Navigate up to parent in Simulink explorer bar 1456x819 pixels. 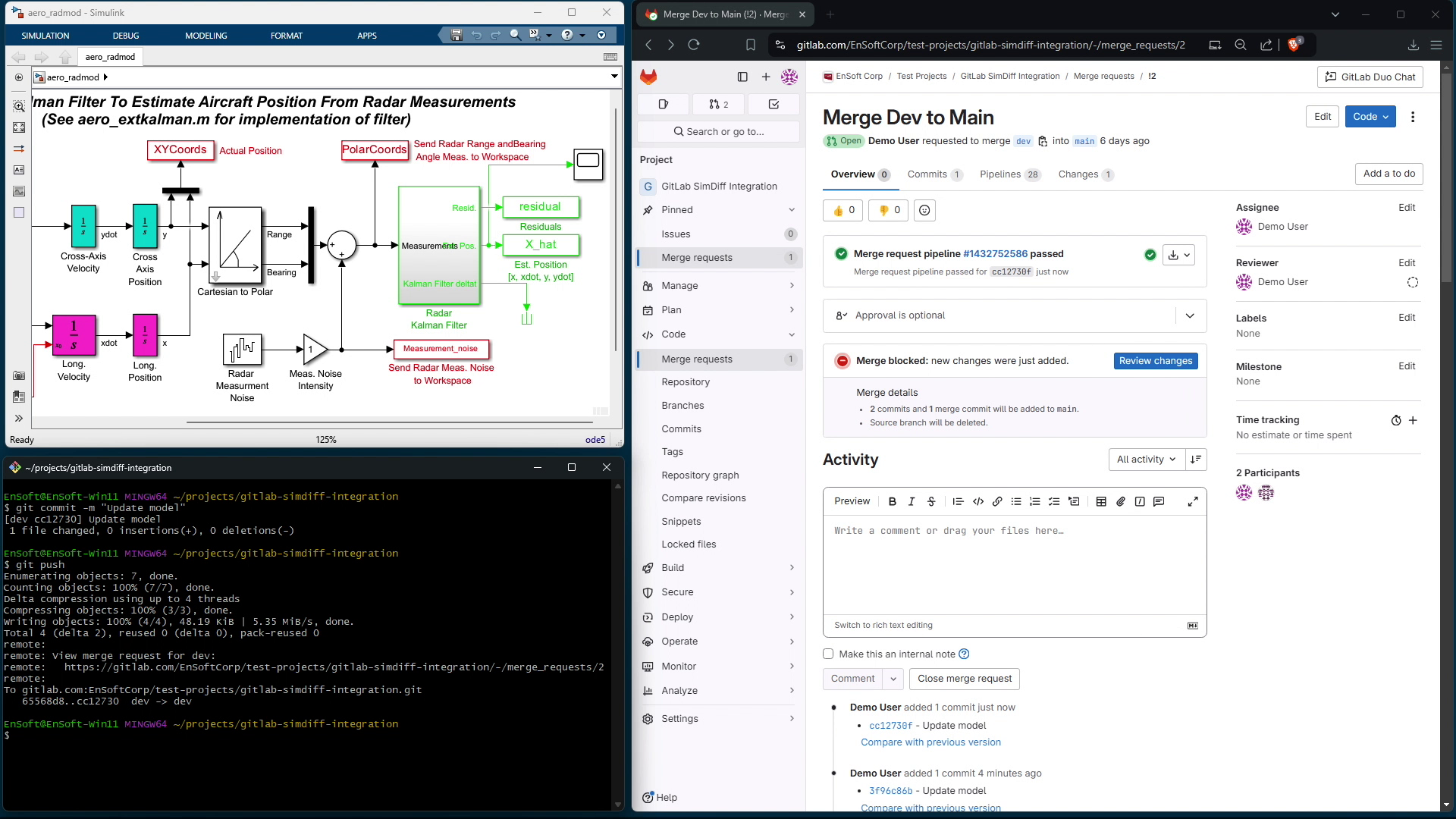pos(65,57)
